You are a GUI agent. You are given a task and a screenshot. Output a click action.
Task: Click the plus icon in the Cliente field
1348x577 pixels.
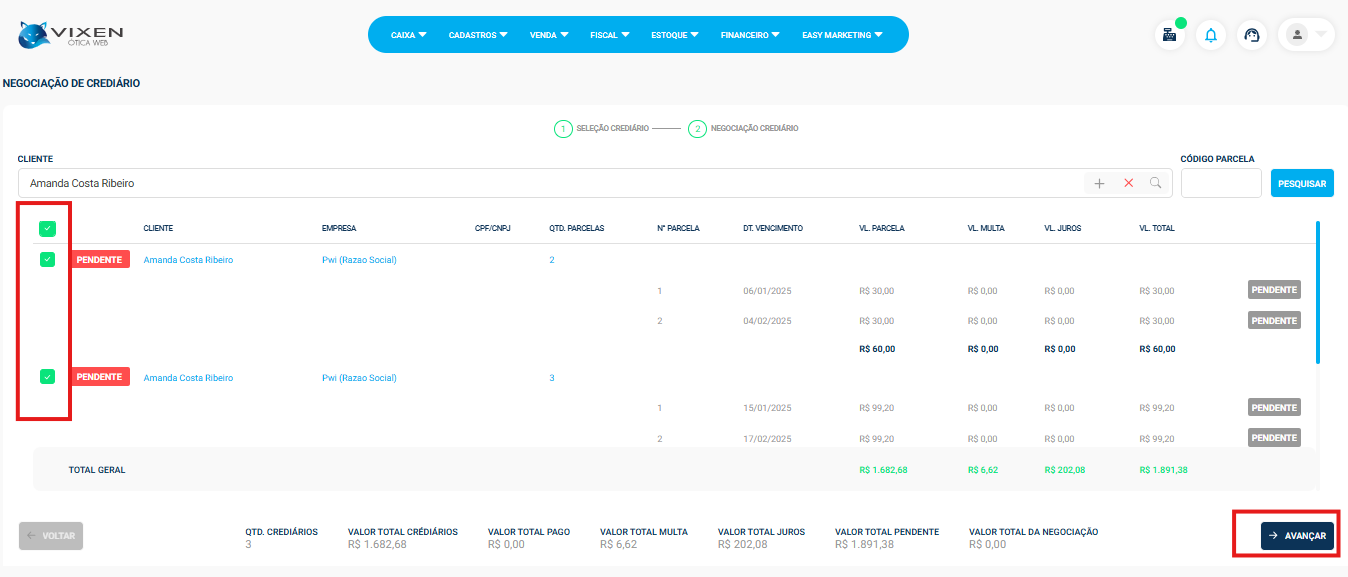(1099, 183)
